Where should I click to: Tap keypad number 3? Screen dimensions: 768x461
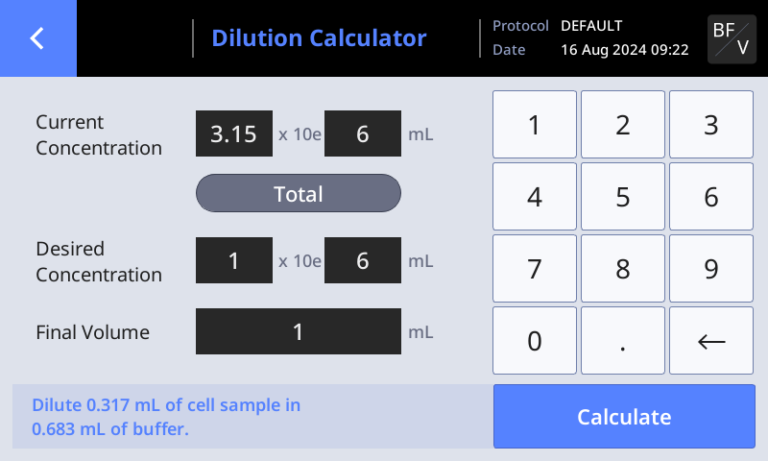coord(711,125)
